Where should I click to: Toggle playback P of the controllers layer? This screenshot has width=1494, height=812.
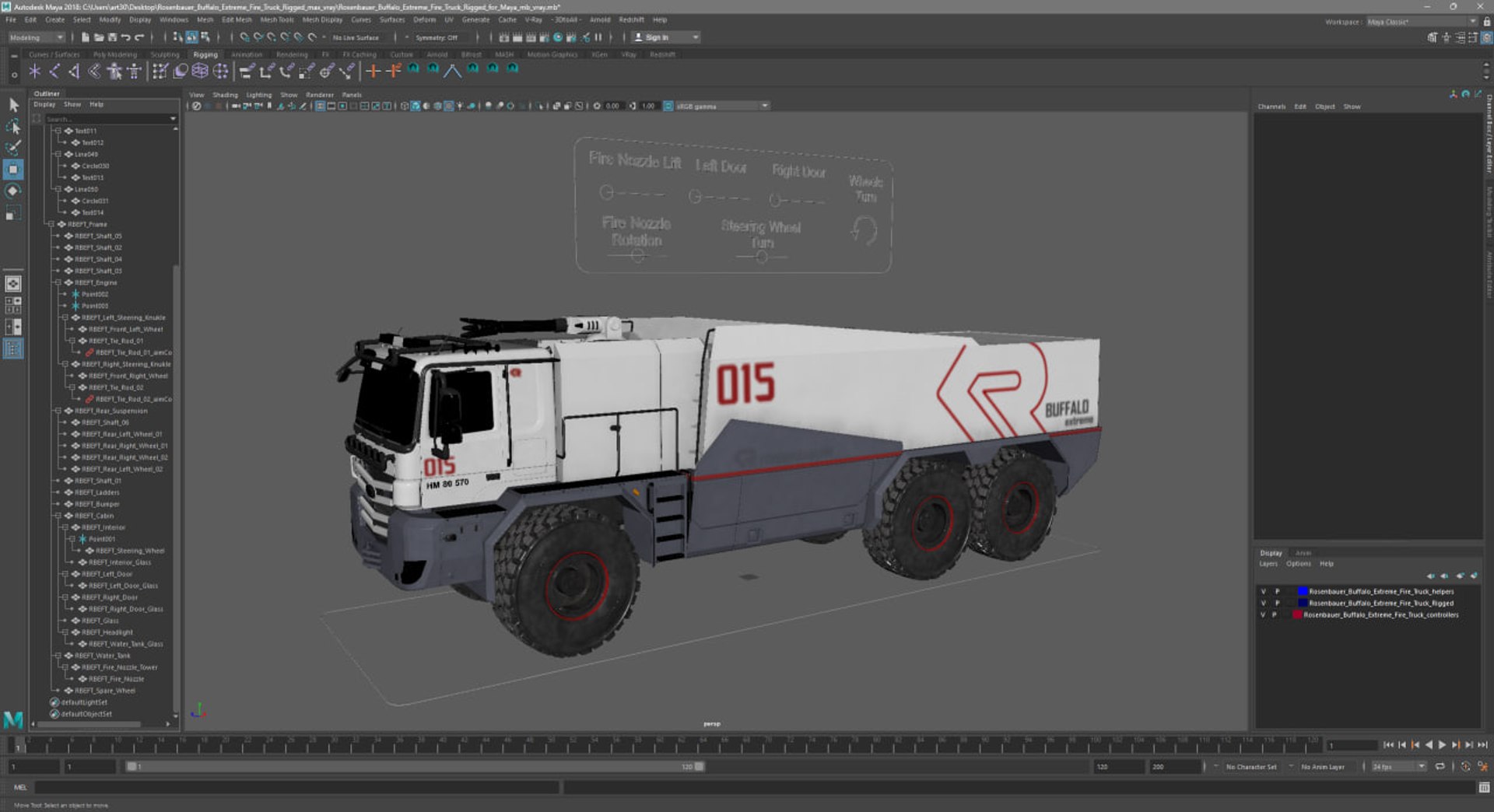[1275, 614]
